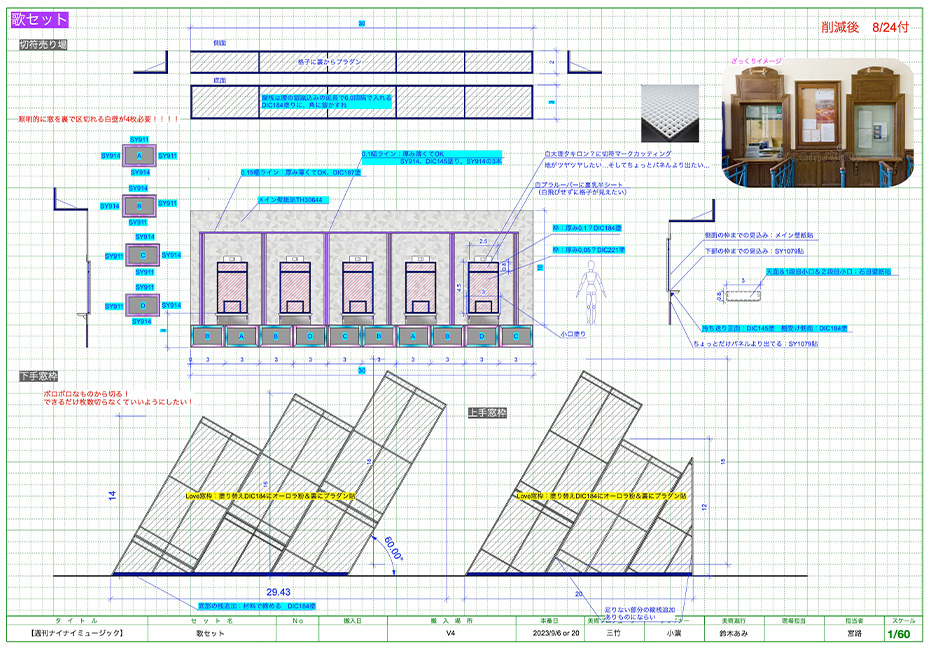Select the large 14 height dimension number
Image resolution: width=930 pixels, height=649 pixels.
pyautogui.click(x=113, y=494)
